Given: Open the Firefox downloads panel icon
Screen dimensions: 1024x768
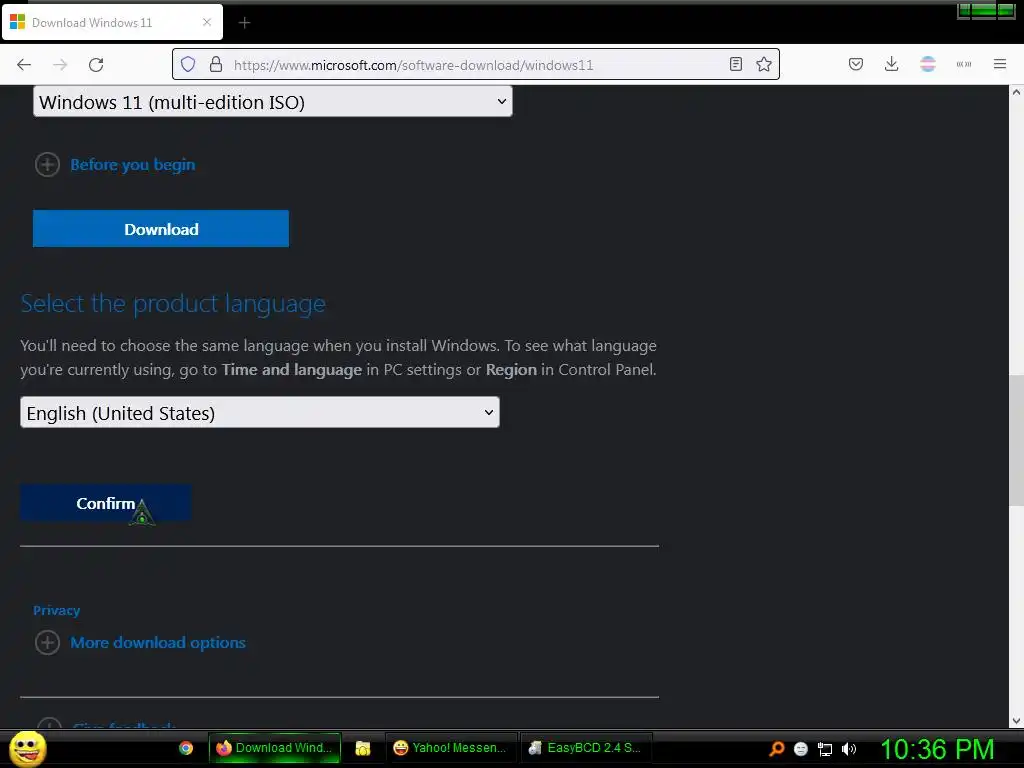Looking at the screenshot, I should coord(891,64).
